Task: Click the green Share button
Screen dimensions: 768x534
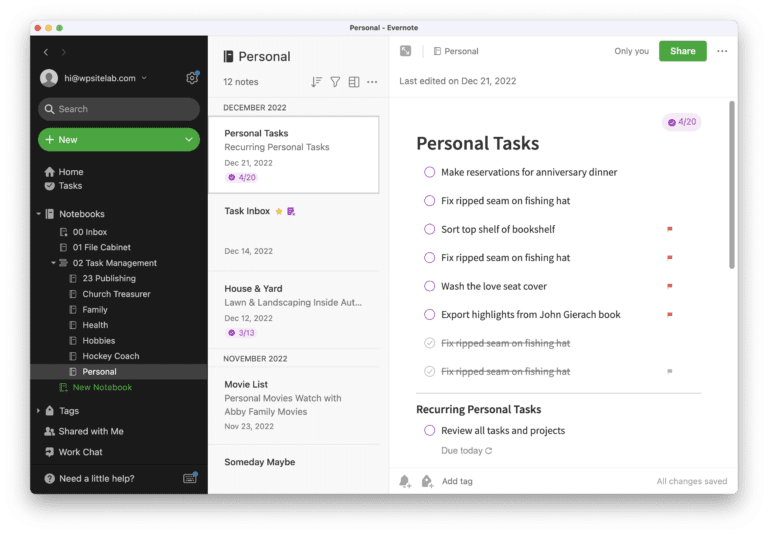Action: (682, 51)
